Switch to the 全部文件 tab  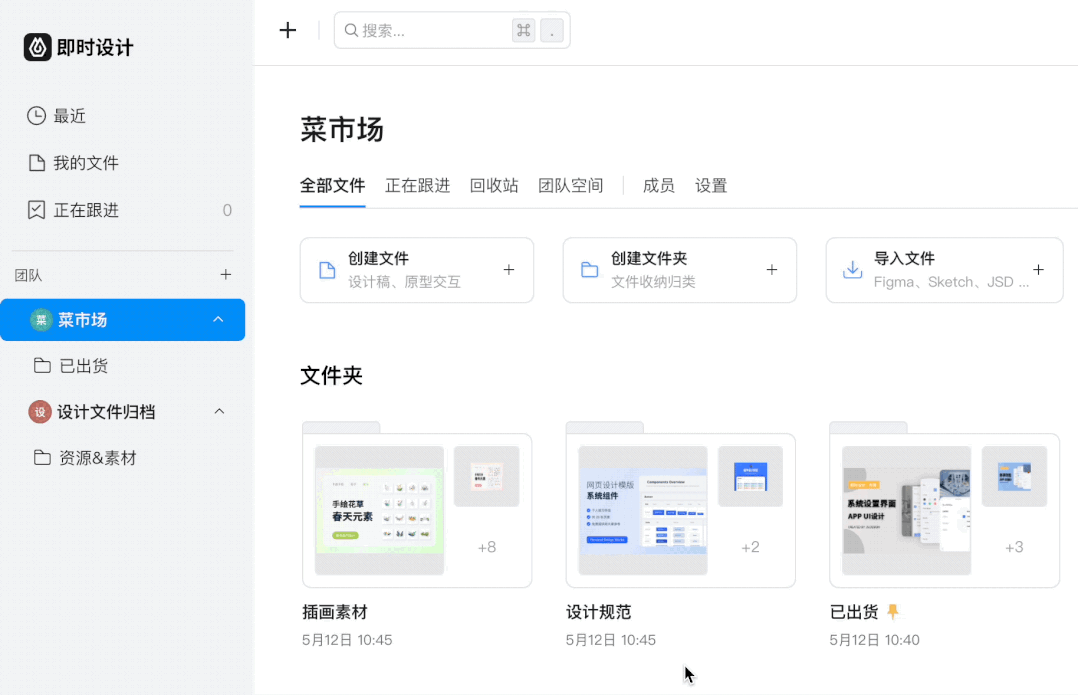(333, 186)
